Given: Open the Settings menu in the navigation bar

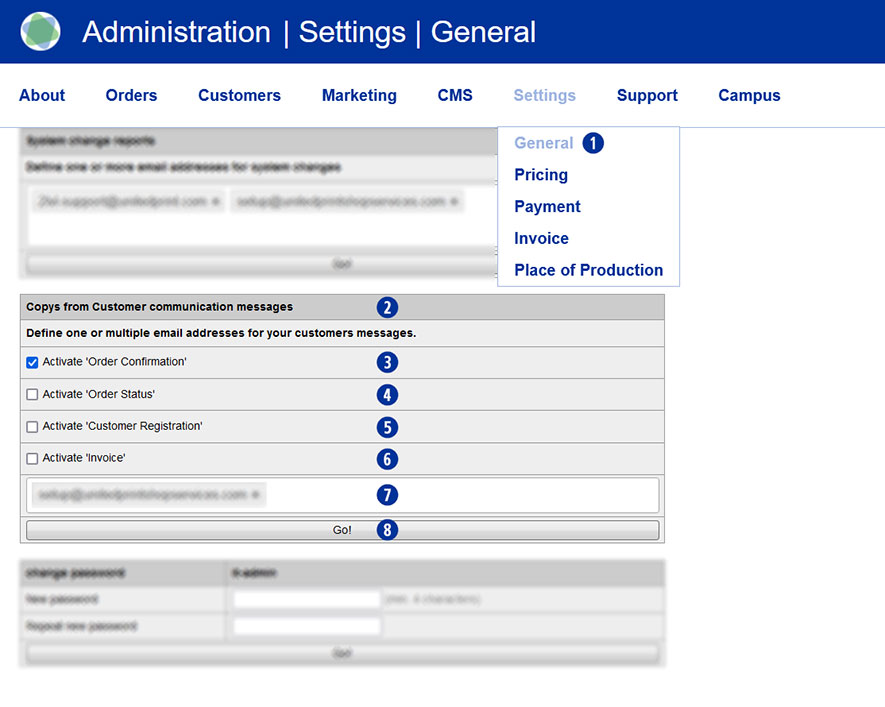Looking at the screenshot, I should [x=544, y=96].
